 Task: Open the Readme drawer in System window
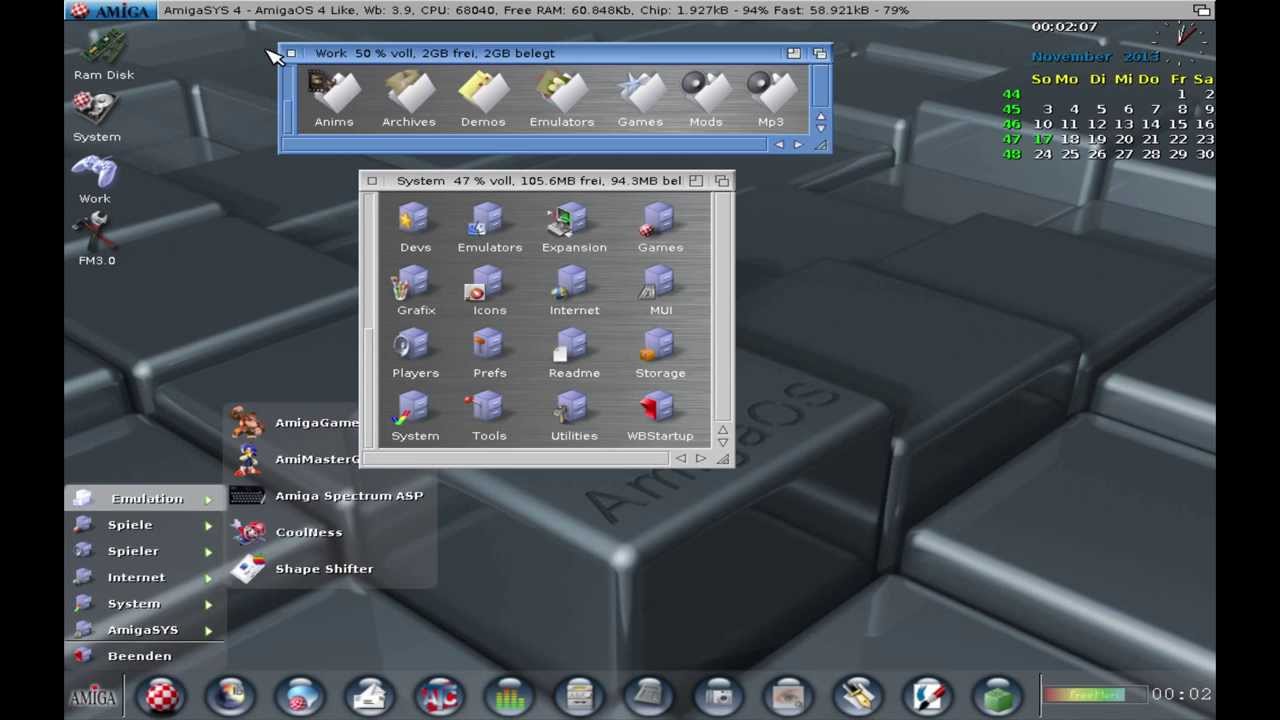coord(574,354)
